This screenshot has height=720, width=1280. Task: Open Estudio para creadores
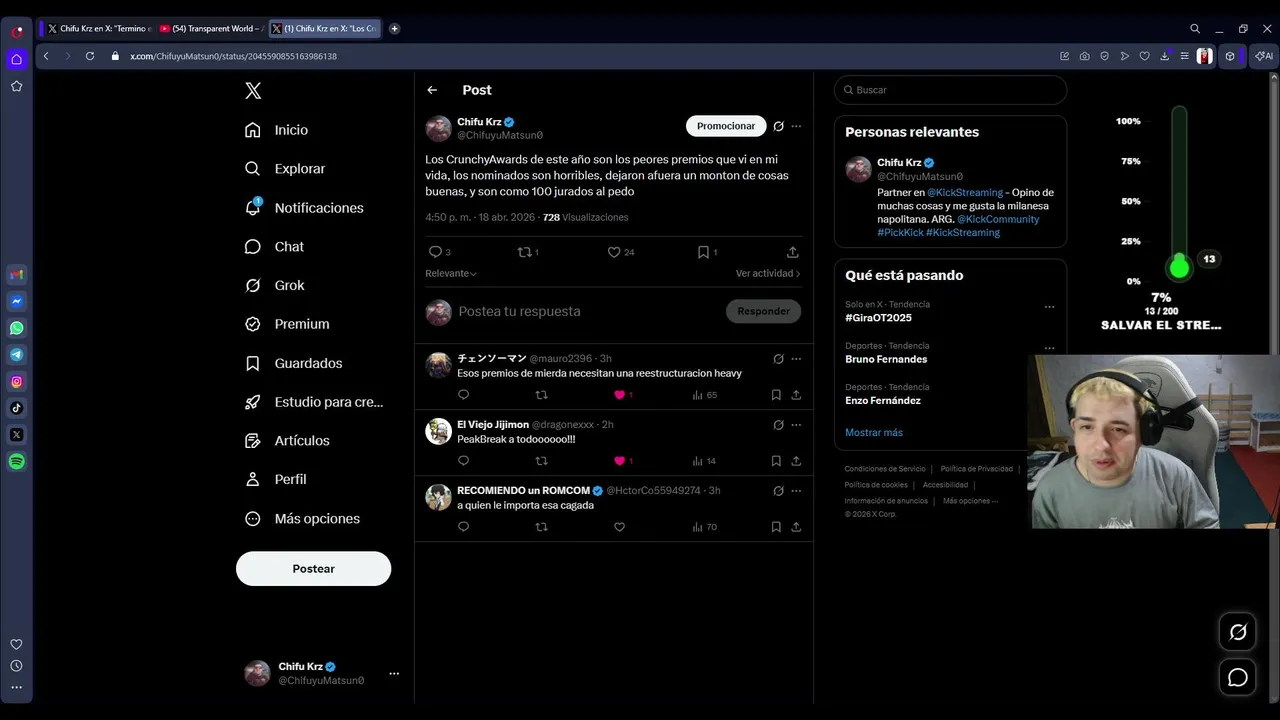point(314,402)
